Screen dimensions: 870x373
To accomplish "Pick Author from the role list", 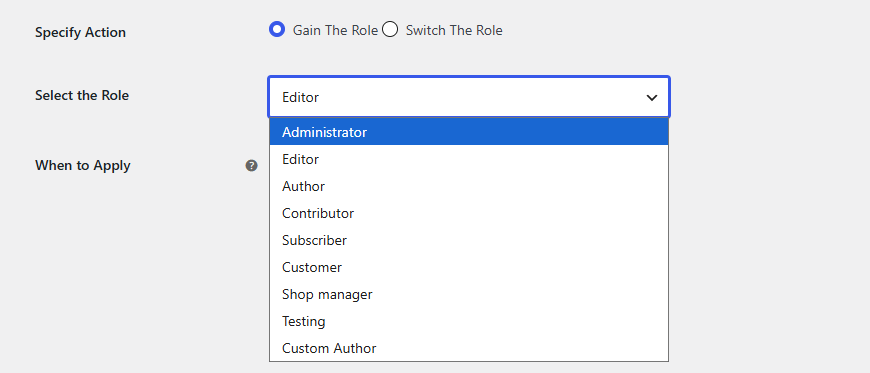I will click(x=469, y=186).
